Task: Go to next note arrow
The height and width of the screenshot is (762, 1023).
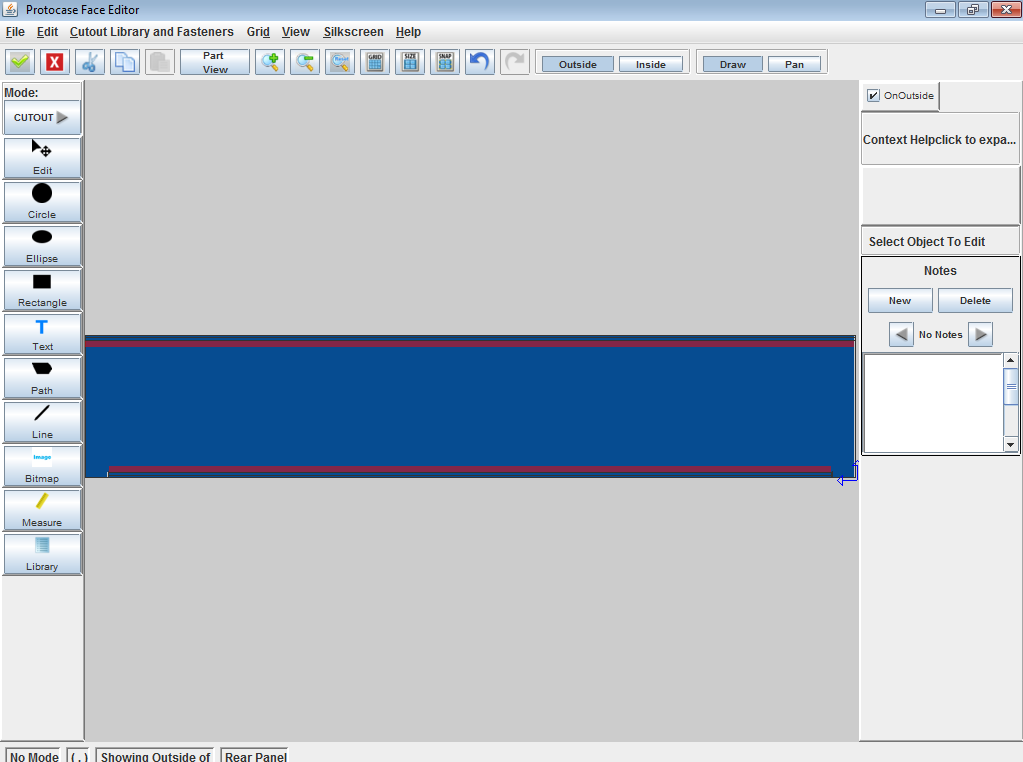Action: click(x=980, y=335)
